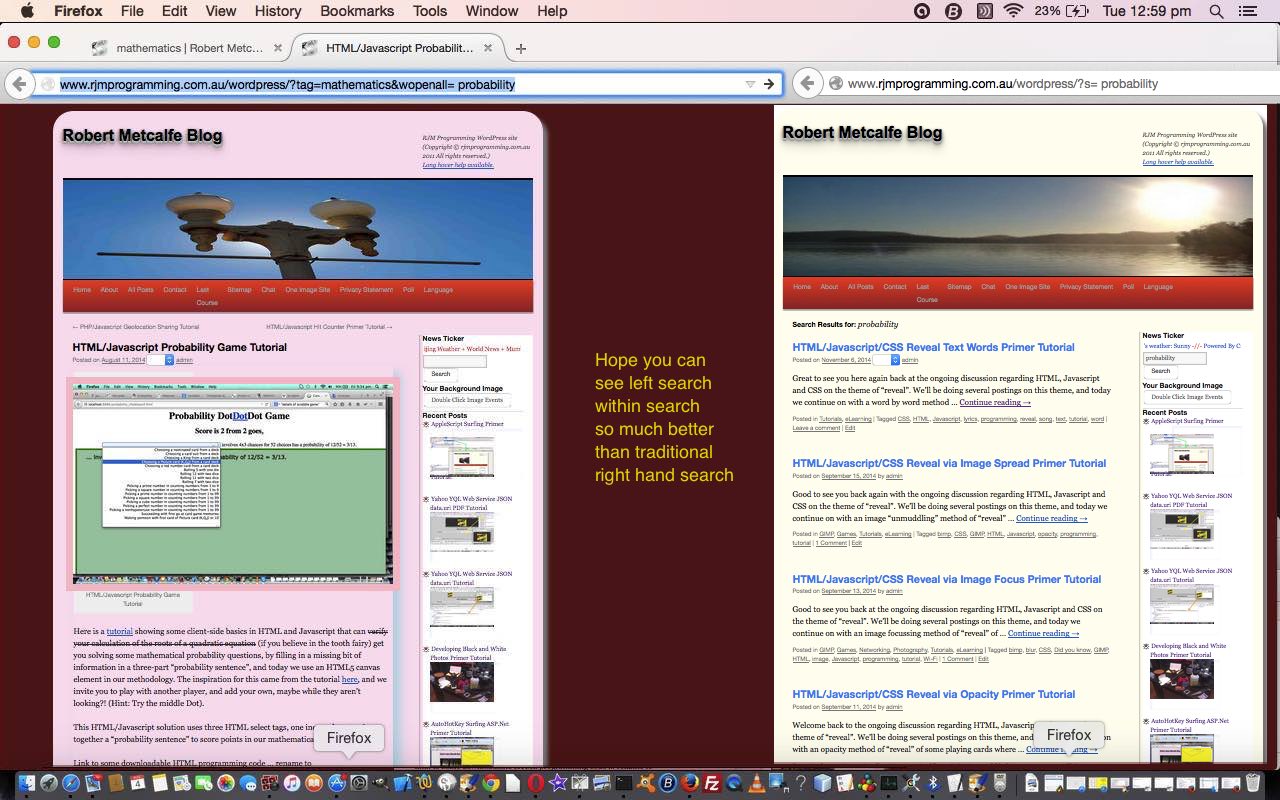Click the Privacy Statement nav item on right page
Viewport: 1280px width, 800px height.
coord(1086,287)
